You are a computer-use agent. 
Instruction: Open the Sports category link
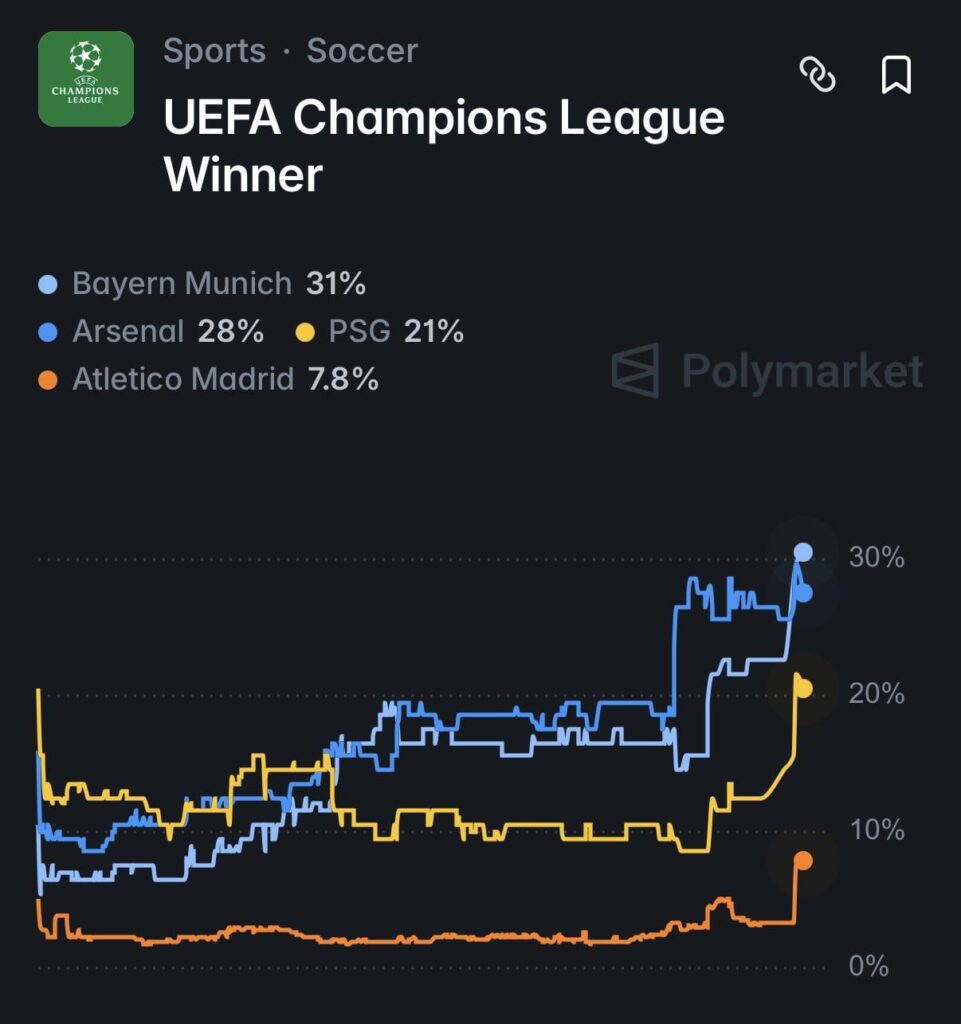[214, 51]
